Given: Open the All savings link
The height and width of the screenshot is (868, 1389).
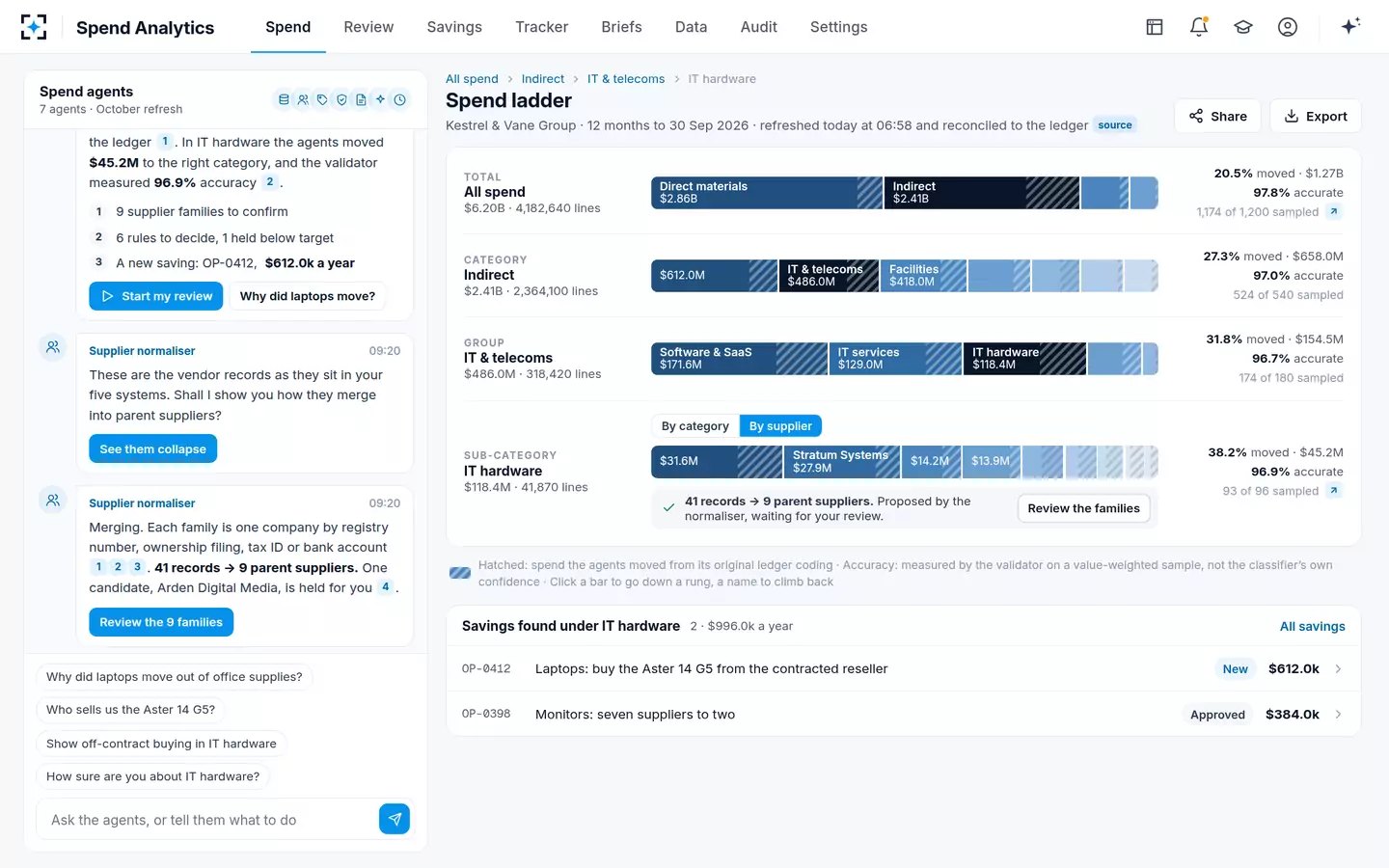Looking at the screenshot, I should tap(1312, 626).
